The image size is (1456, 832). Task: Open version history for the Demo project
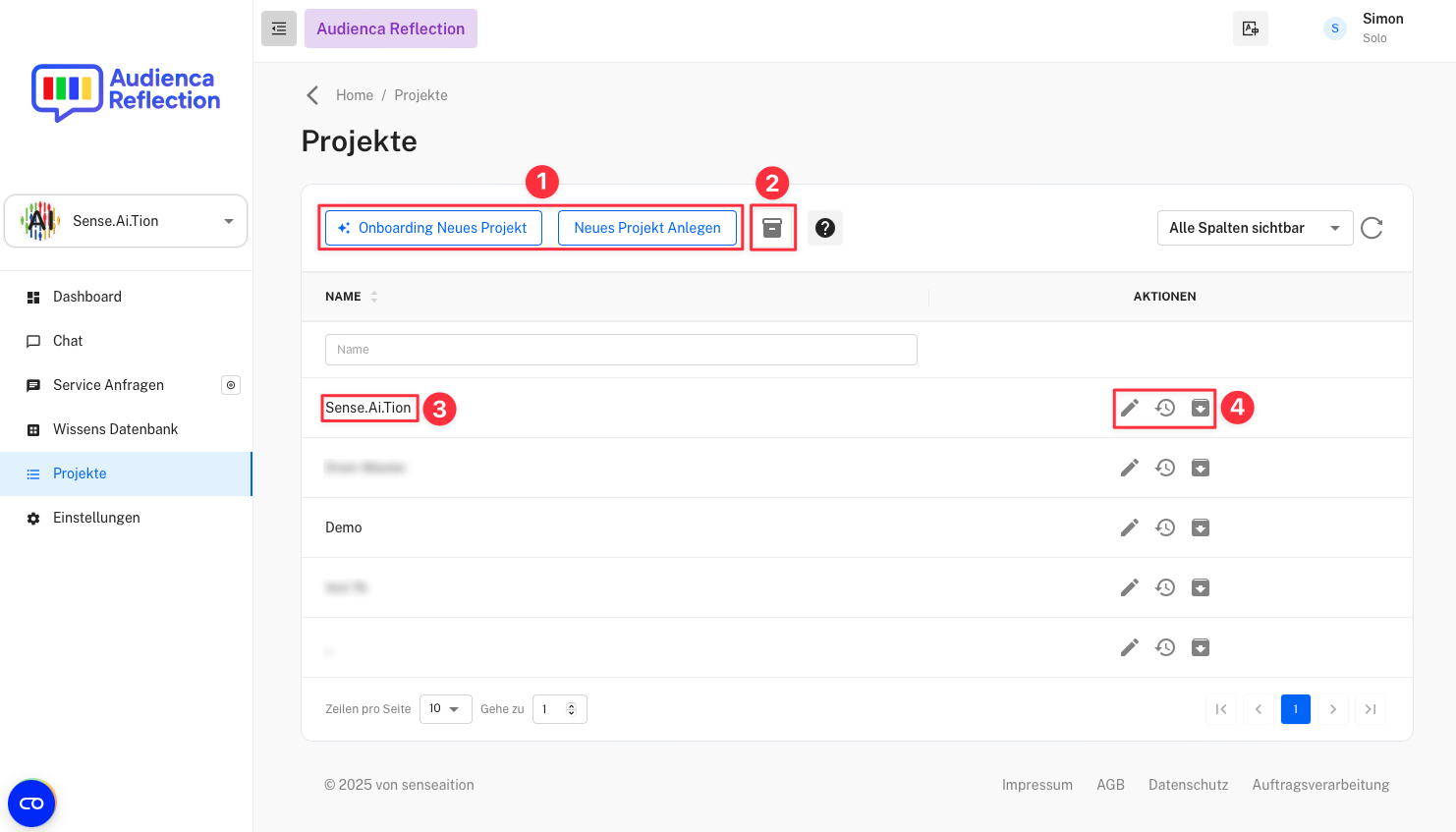point(1165,527)
